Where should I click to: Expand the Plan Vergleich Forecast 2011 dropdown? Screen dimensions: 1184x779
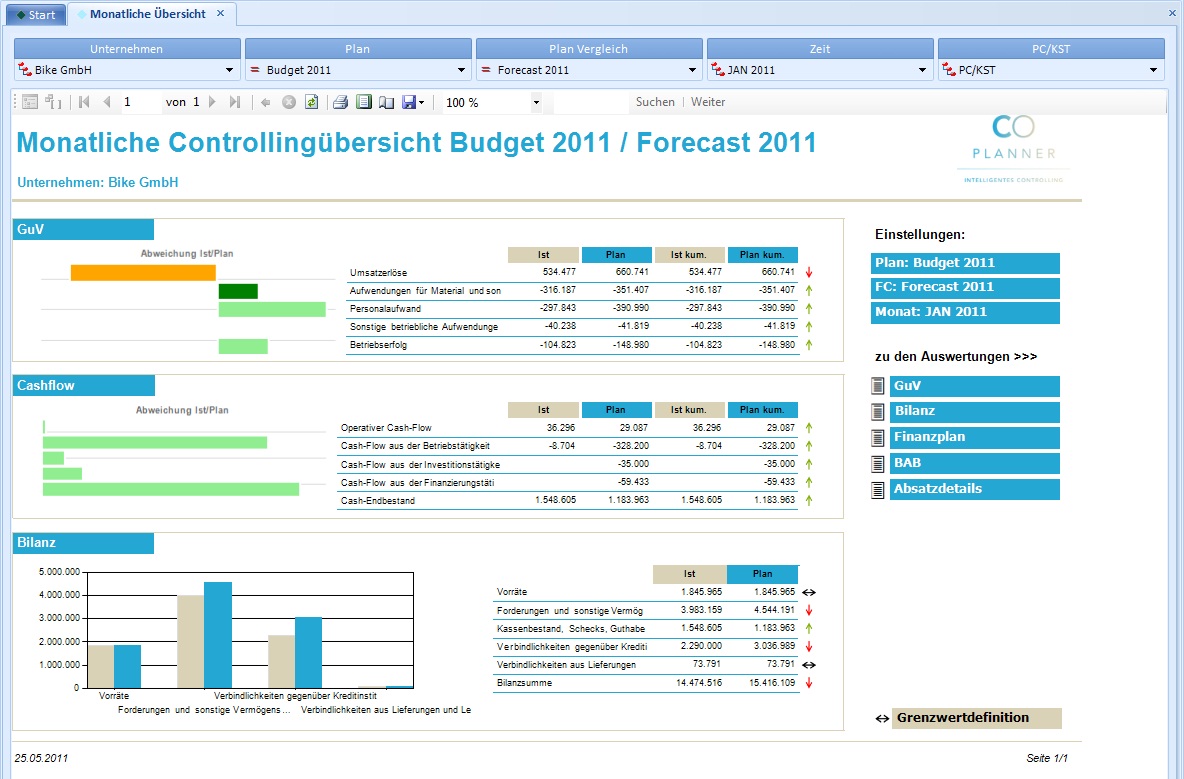click(589, 70)
